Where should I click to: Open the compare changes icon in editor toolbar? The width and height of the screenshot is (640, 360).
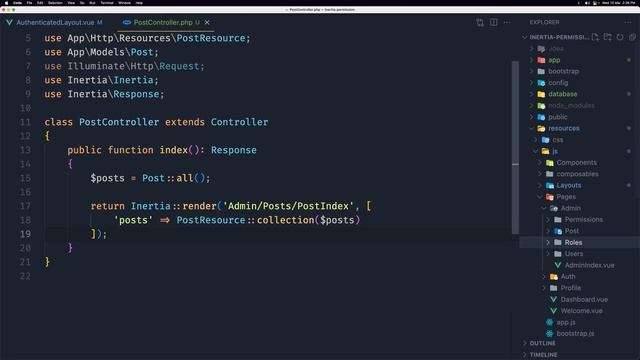coord(480,22)
